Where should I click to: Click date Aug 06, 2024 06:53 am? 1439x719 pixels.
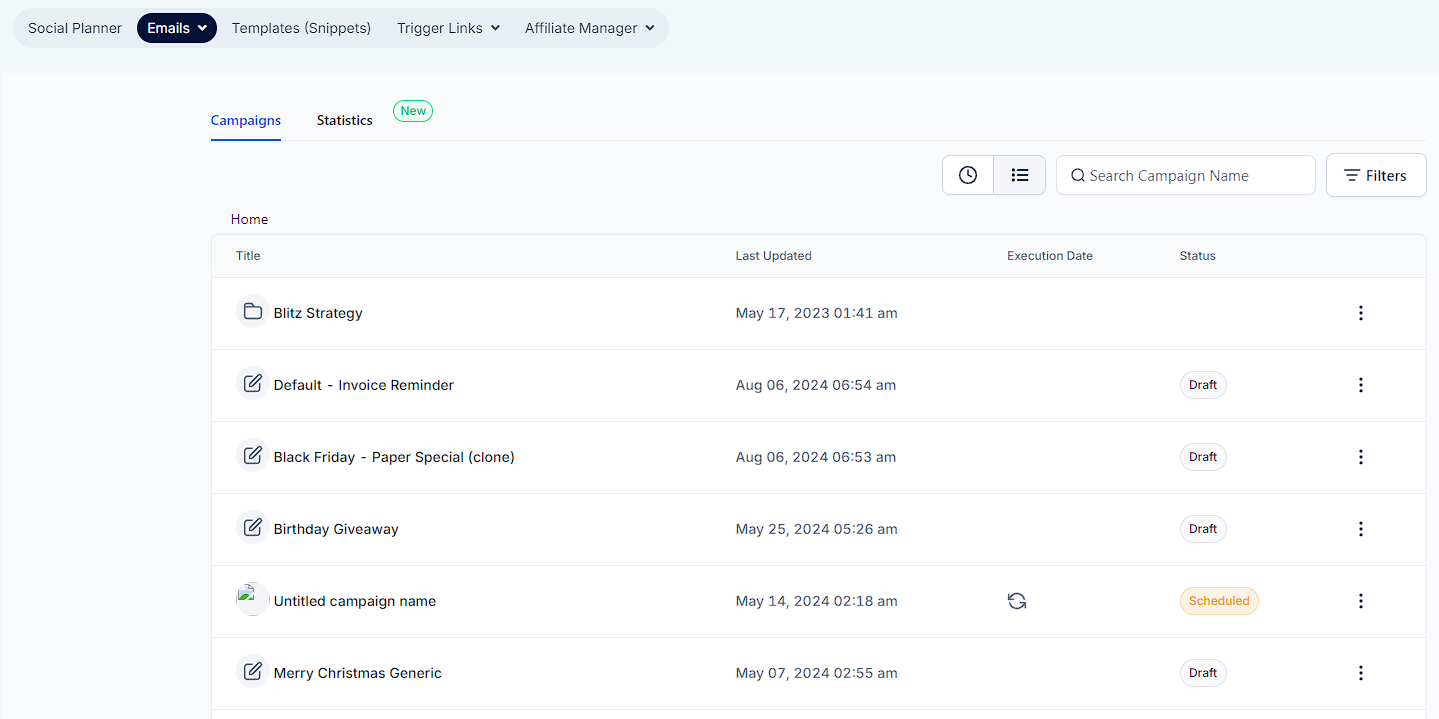click(816, 457)
